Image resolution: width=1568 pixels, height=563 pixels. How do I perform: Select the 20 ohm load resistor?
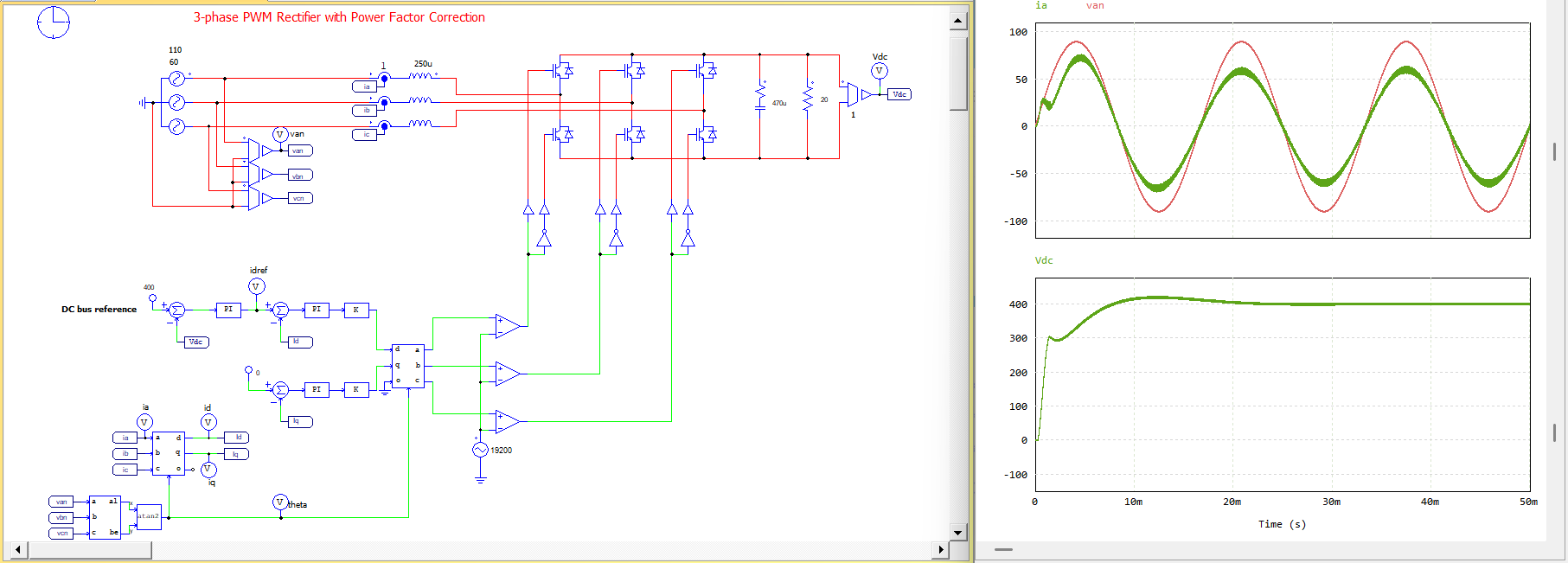[x=808, y=98]
